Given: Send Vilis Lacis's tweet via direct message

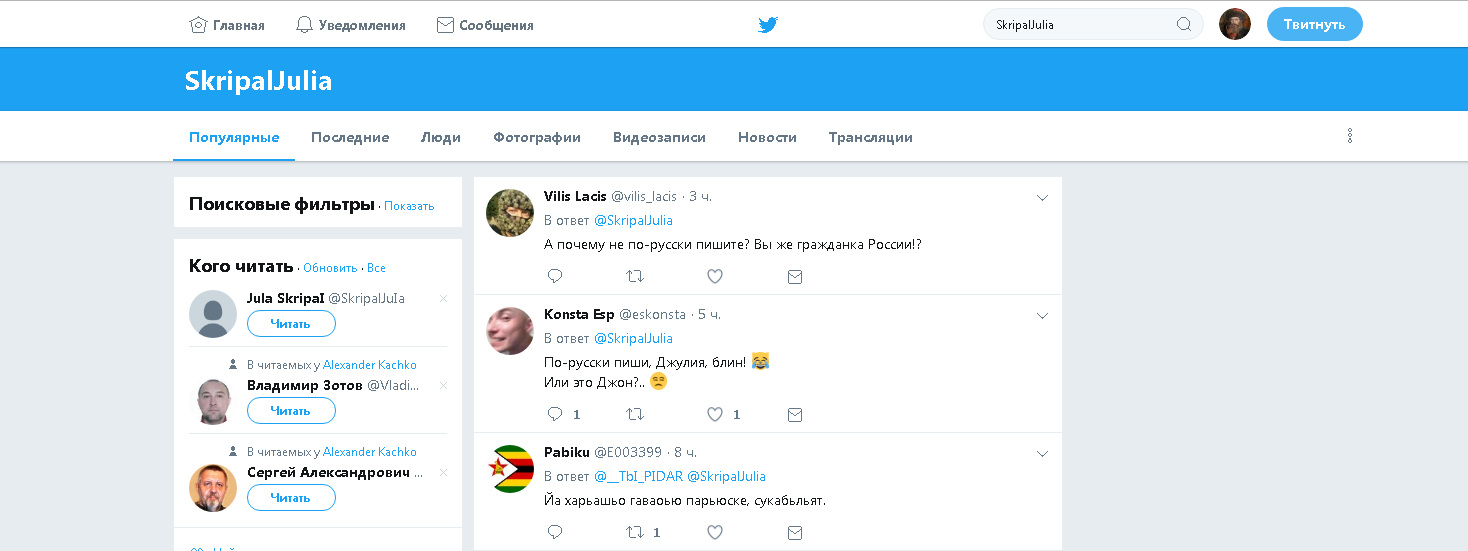Looking at the screenshot, I should [x=795, y=276].
